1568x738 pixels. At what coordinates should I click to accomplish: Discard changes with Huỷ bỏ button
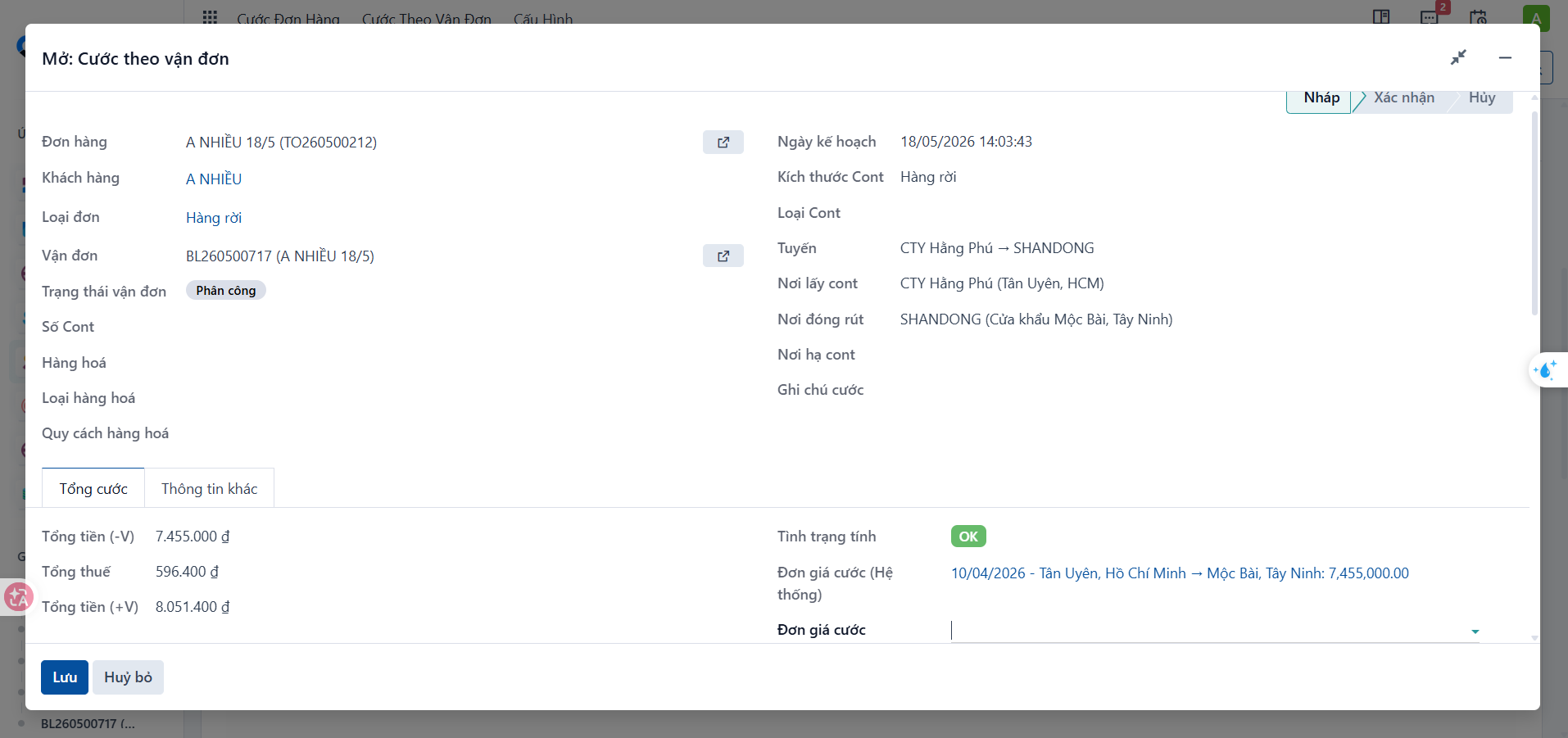128,677
